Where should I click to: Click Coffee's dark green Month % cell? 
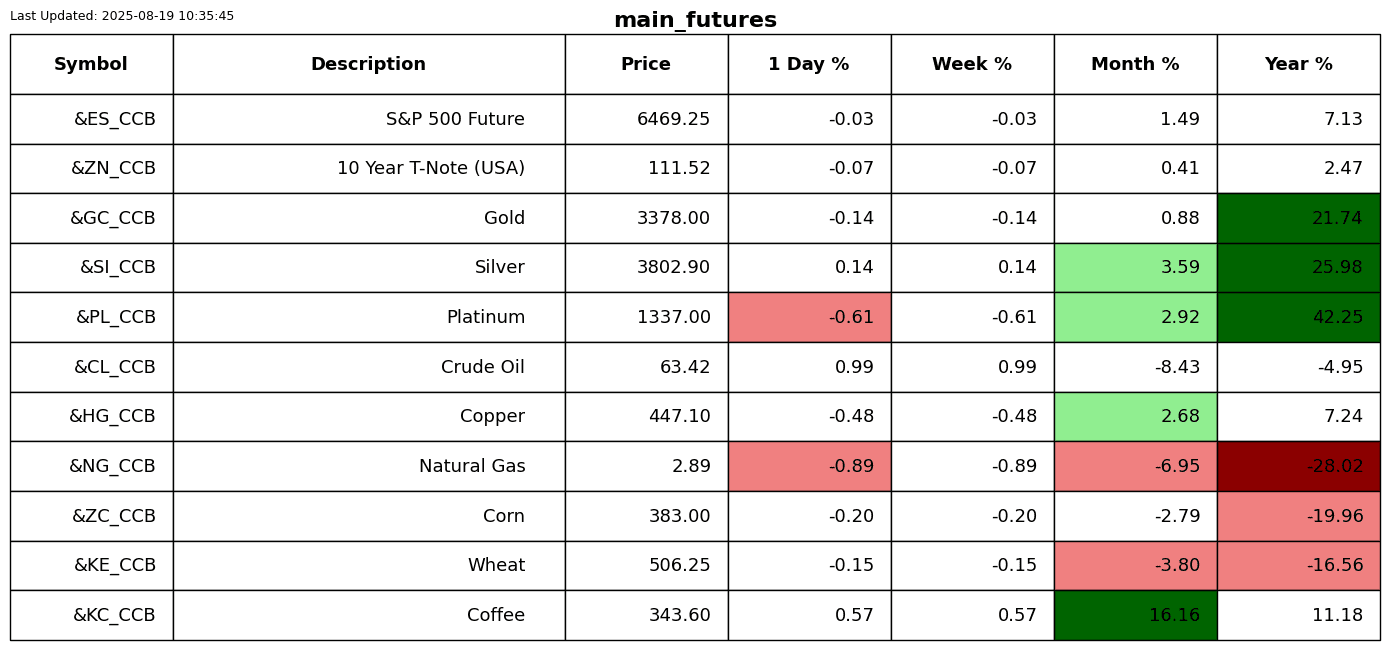coord(1135,616)
